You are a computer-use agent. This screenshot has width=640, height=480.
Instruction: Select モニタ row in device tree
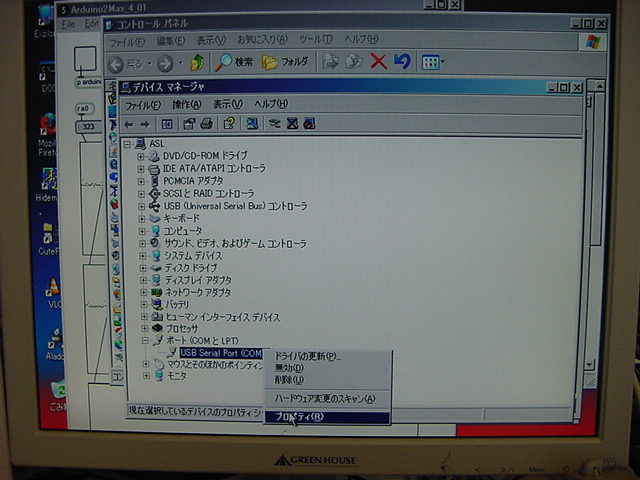177,376
